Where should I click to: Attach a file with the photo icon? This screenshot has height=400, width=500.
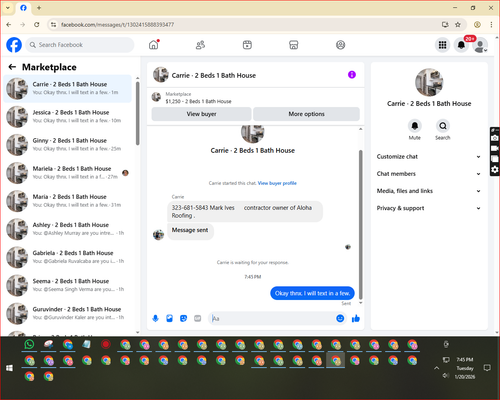(170, 318)
